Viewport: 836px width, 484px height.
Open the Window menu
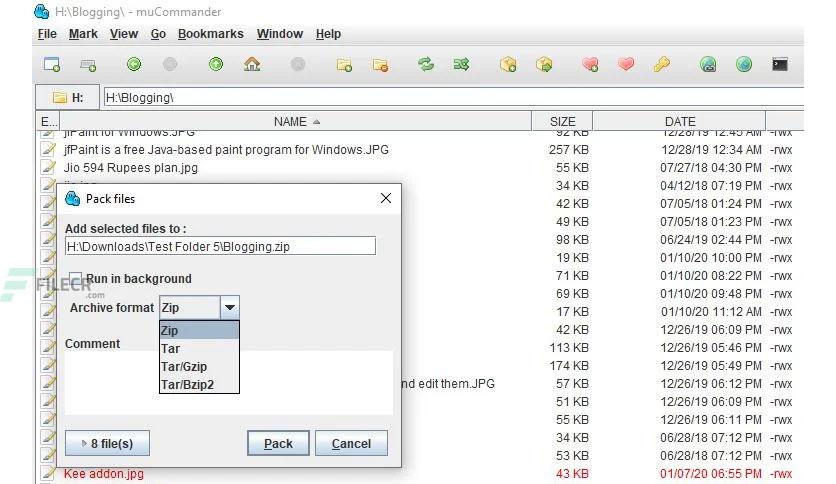tap(279, 34)
